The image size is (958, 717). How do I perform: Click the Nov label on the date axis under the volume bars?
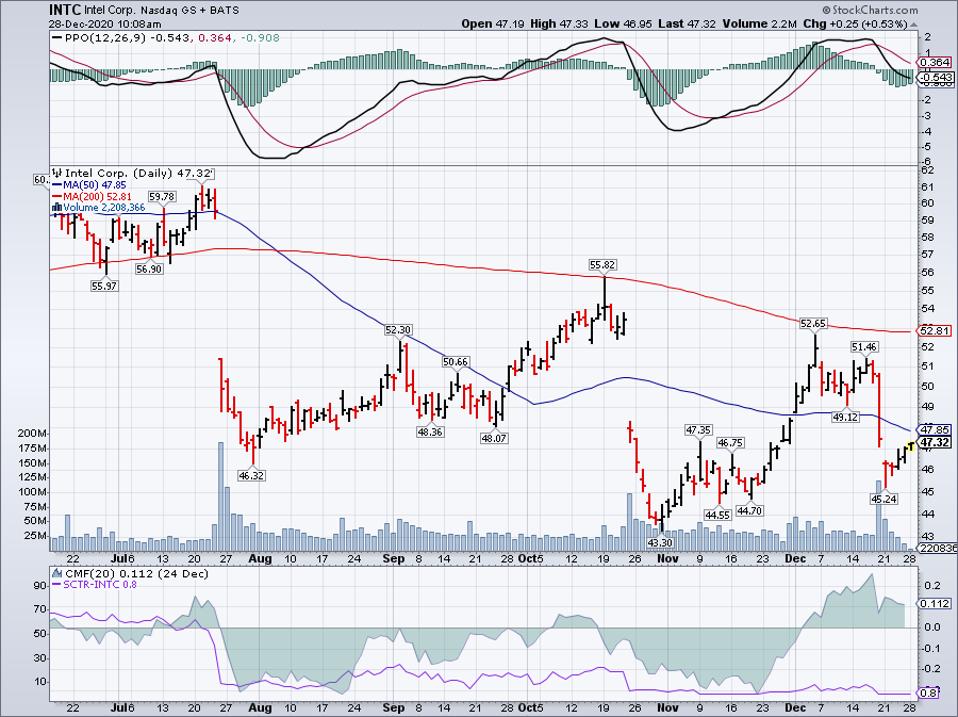668,558
